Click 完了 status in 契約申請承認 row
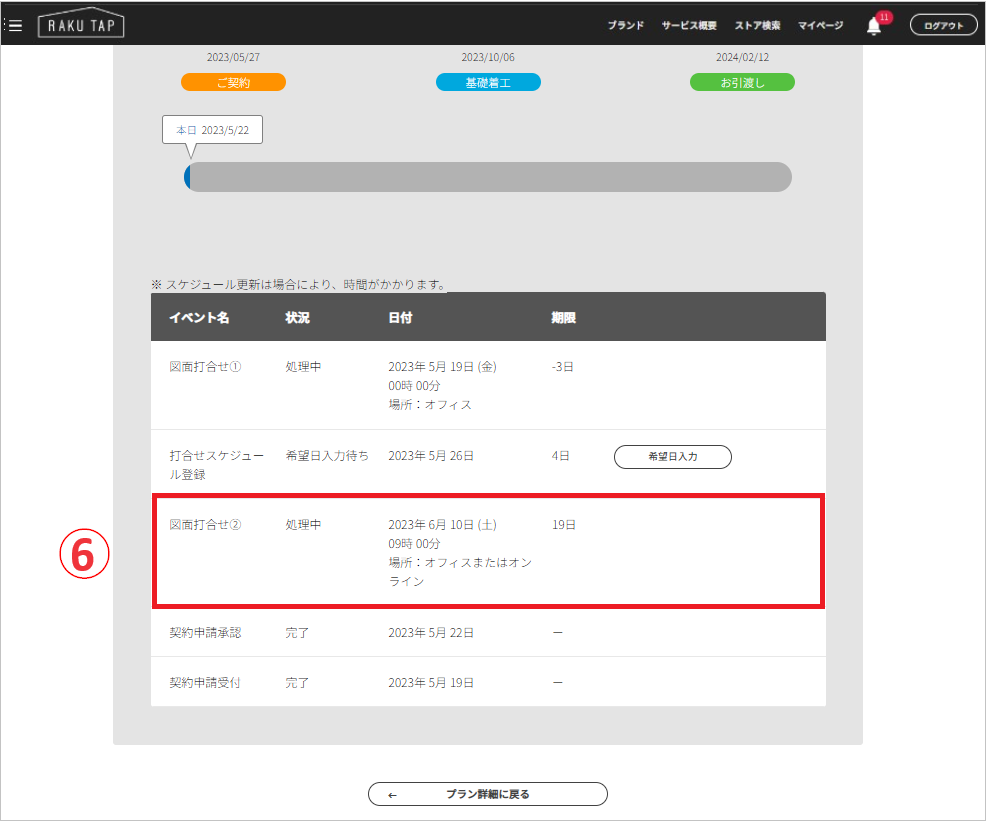This screenshot has width=987, height=821. tap(297, 633)
